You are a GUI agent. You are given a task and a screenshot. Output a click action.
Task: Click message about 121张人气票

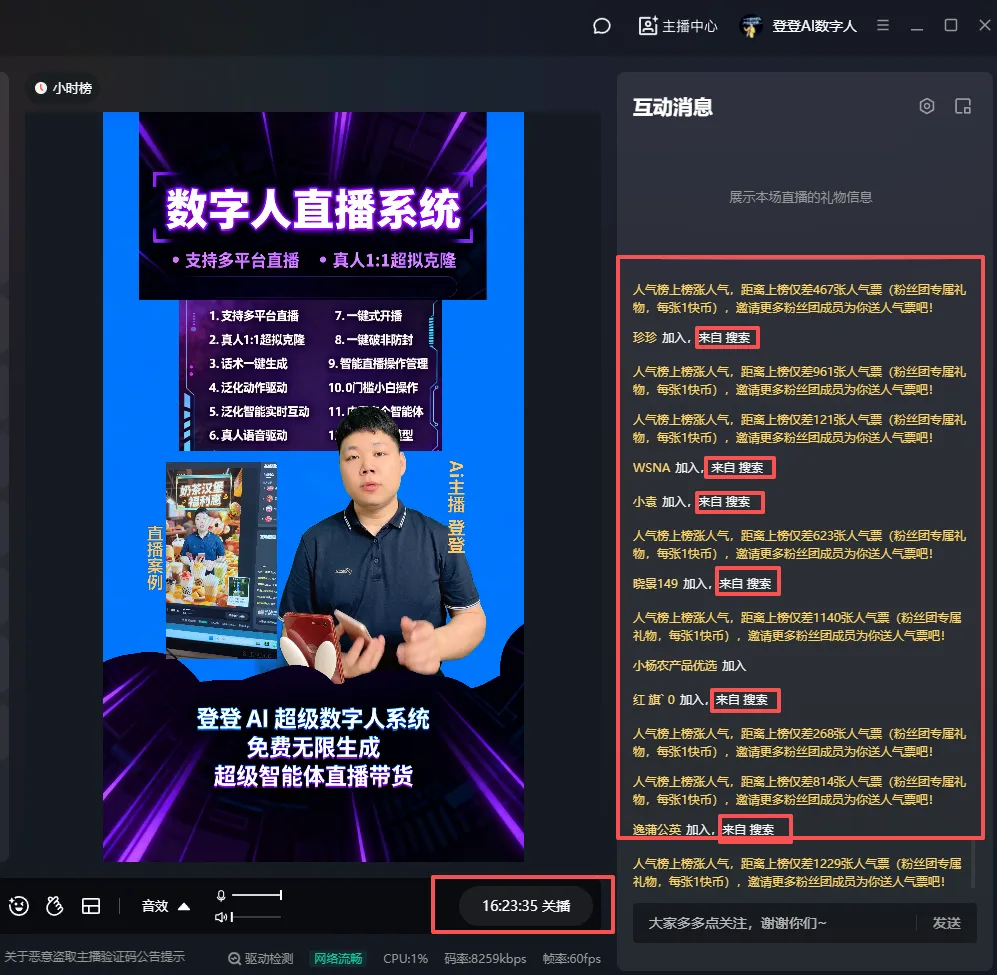[x=799, y=429]
